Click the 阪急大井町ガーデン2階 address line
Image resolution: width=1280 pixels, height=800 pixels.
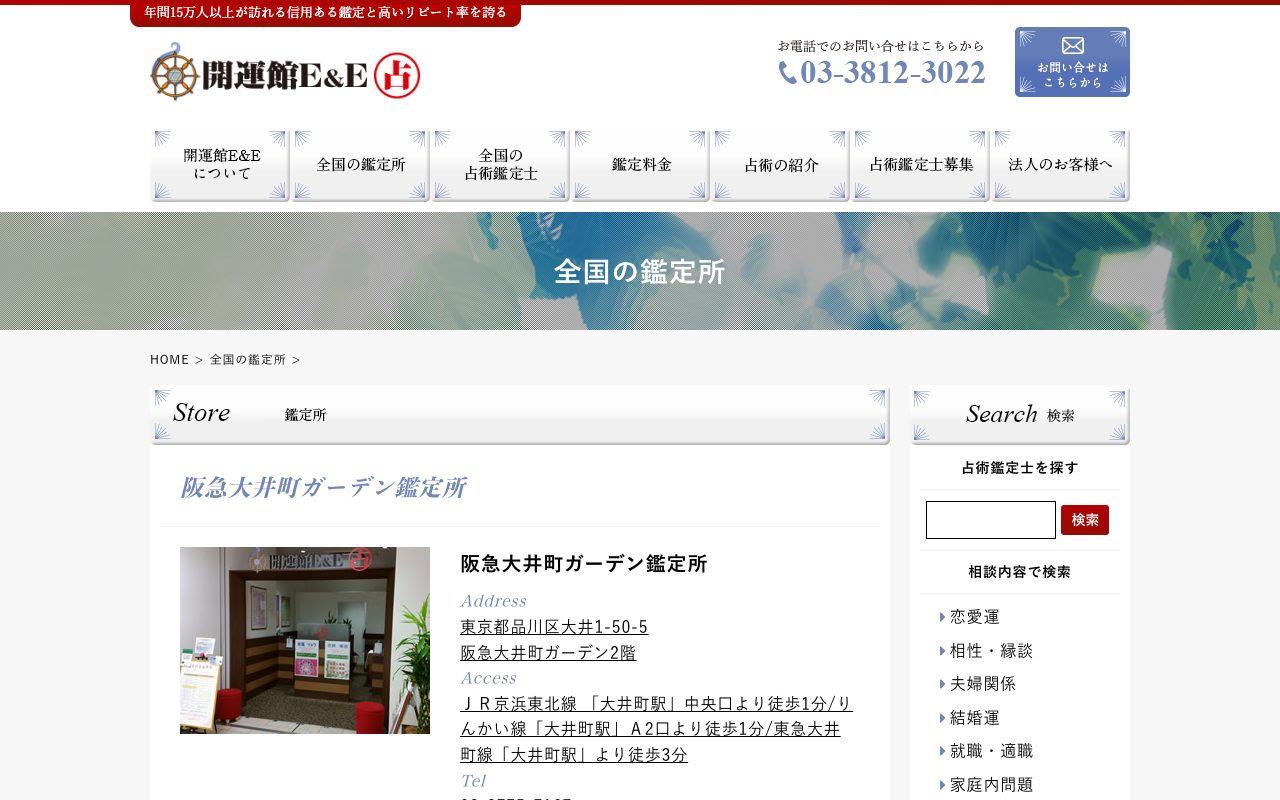548,653
